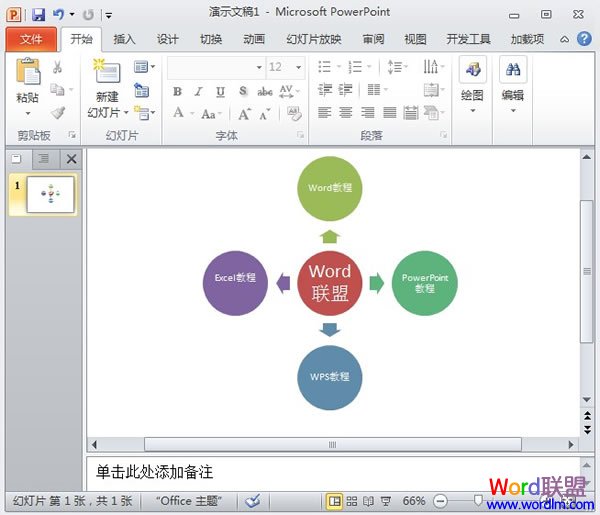Copy selection using the Copy icon
This screenshot has width=600, height=515.
(57, 90)
